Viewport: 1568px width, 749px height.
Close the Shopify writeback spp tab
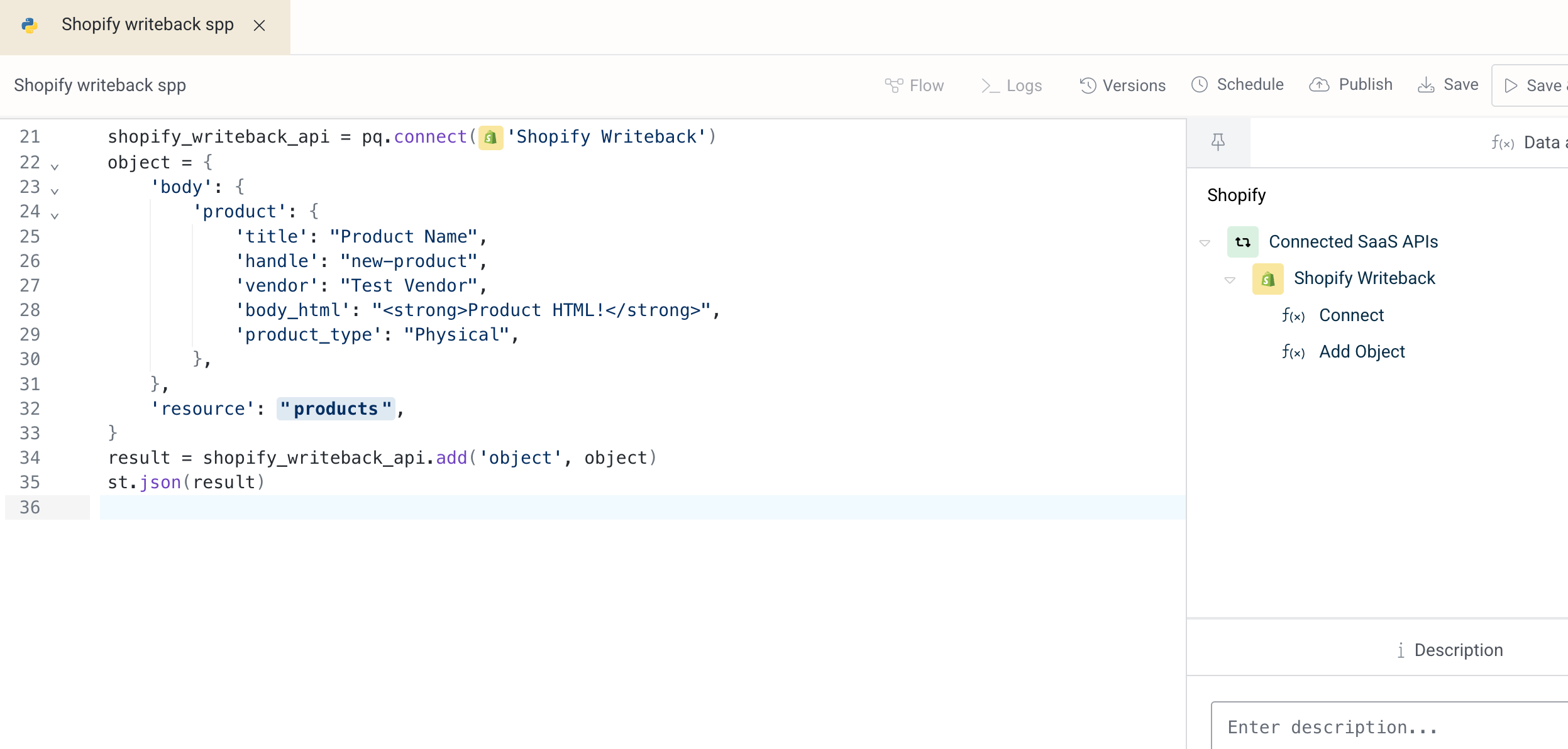coord(259,25)
